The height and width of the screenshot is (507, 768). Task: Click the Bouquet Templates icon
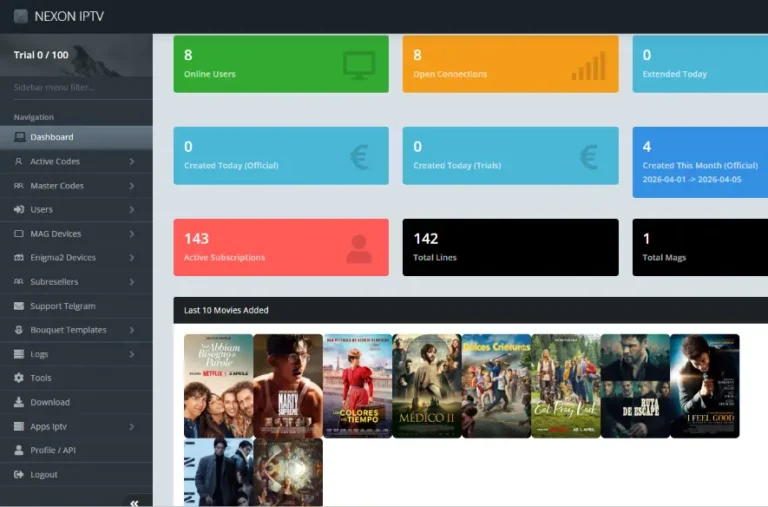point(19,330)
